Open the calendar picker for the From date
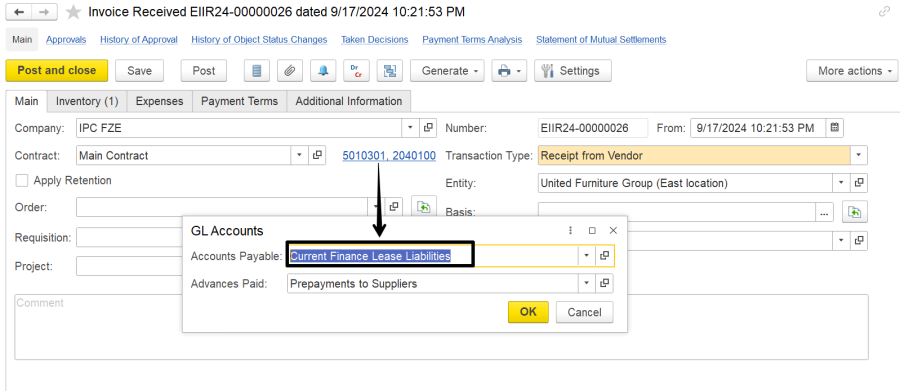This screenshot has width=900, height=391. coord(835,128)
